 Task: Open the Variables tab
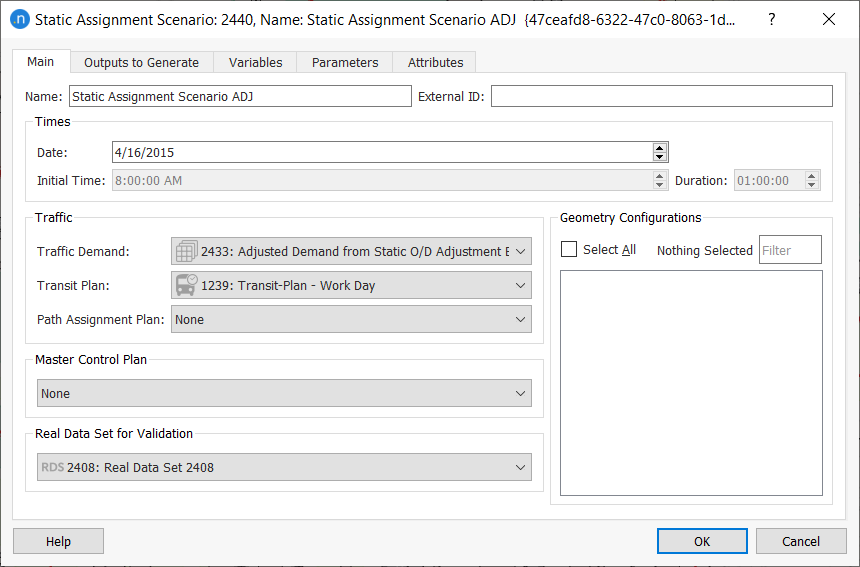click(x=255, y=62)
